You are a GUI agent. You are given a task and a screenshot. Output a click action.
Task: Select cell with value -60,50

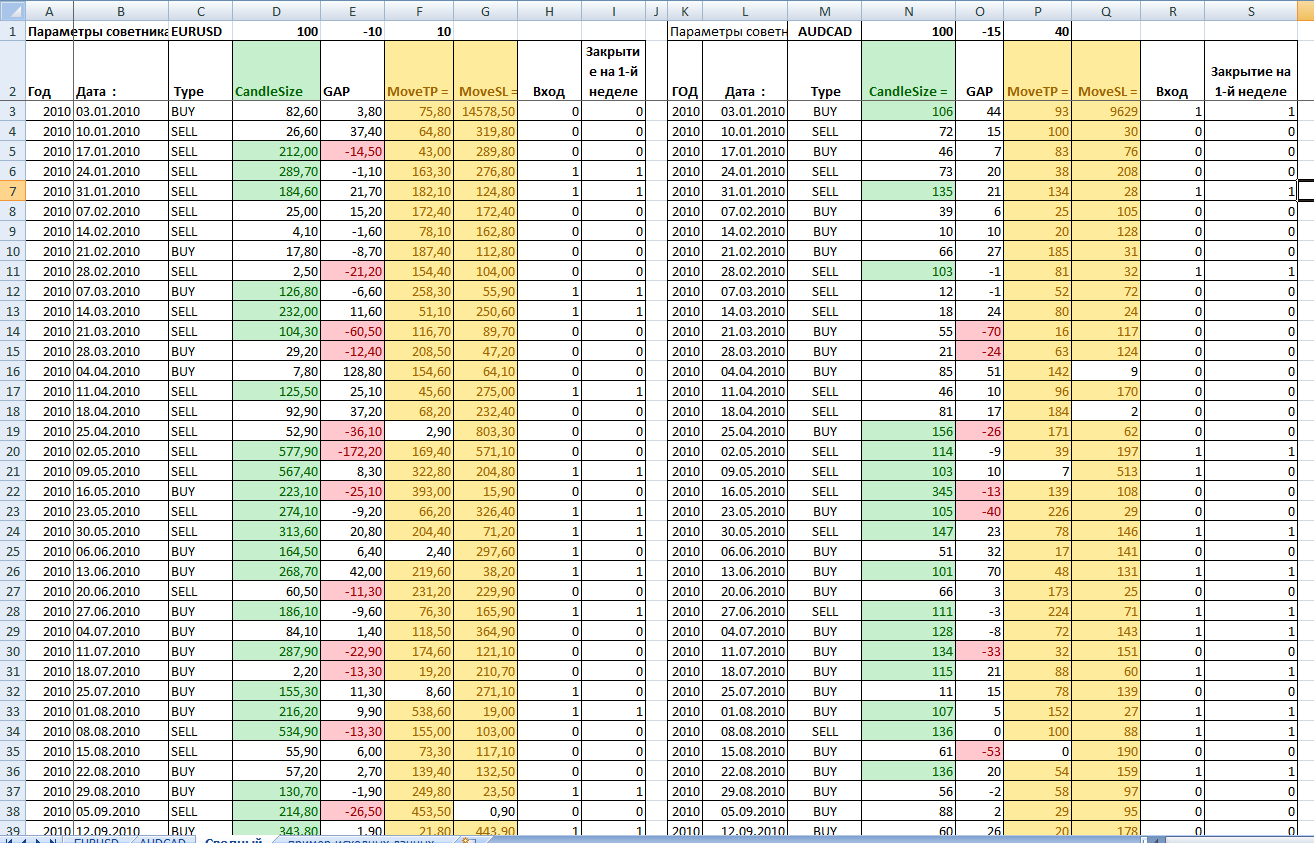[x=353, y=331]
